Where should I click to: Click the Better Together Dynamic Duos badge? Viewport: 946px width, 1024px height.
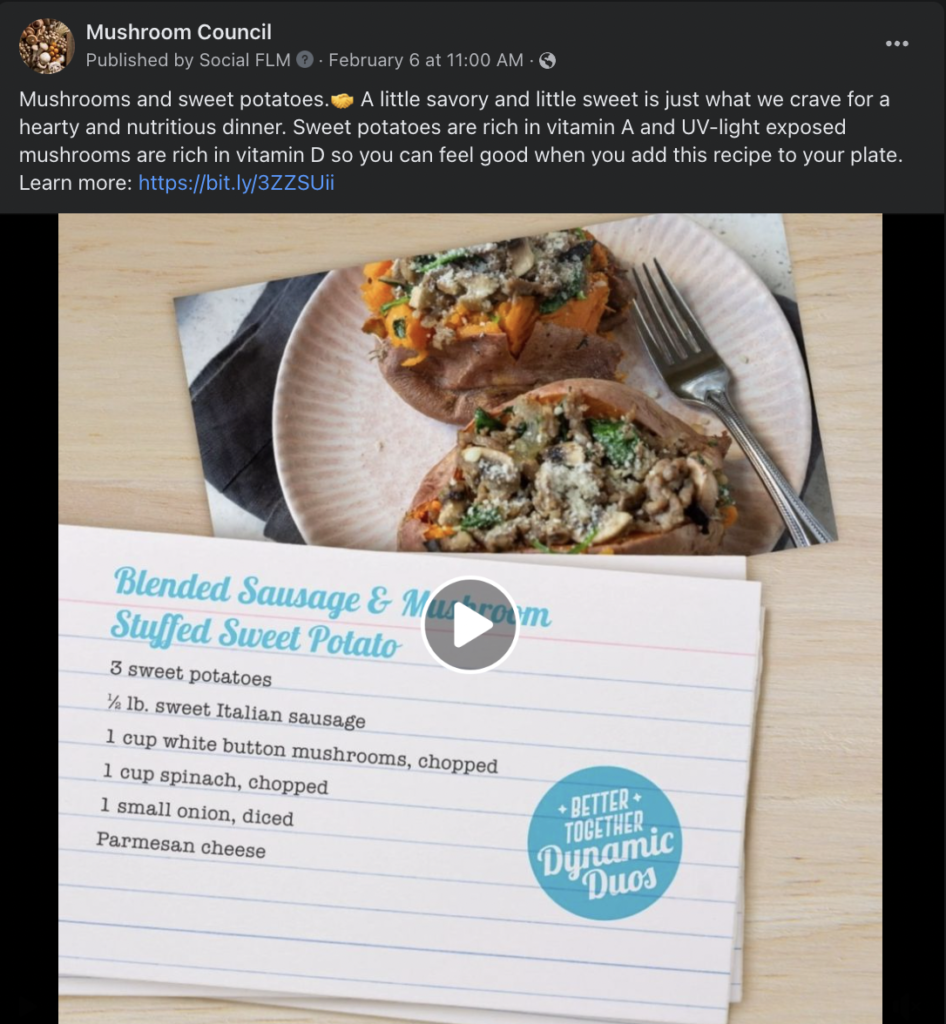click(x=604, y=842)
